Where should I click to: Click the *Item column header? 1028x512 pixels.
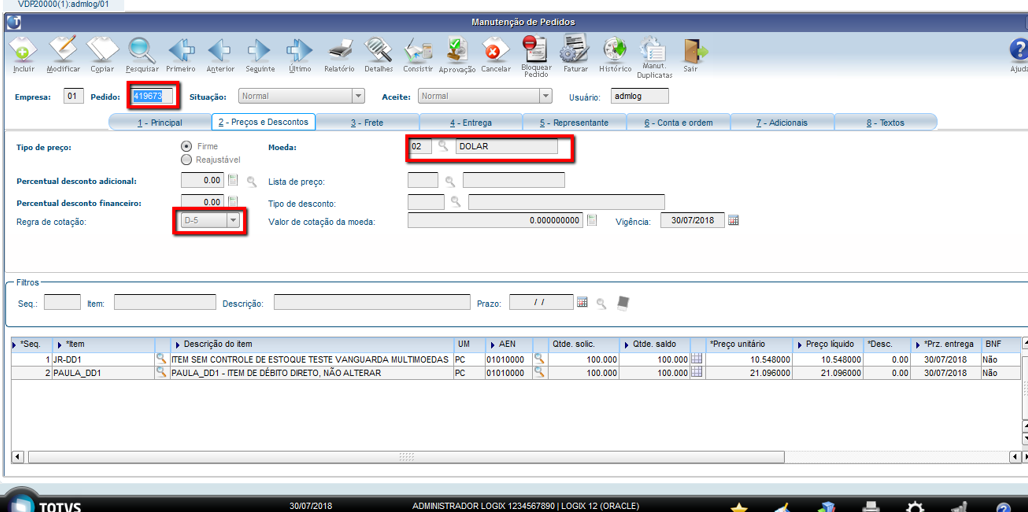(x=104, y=344)
